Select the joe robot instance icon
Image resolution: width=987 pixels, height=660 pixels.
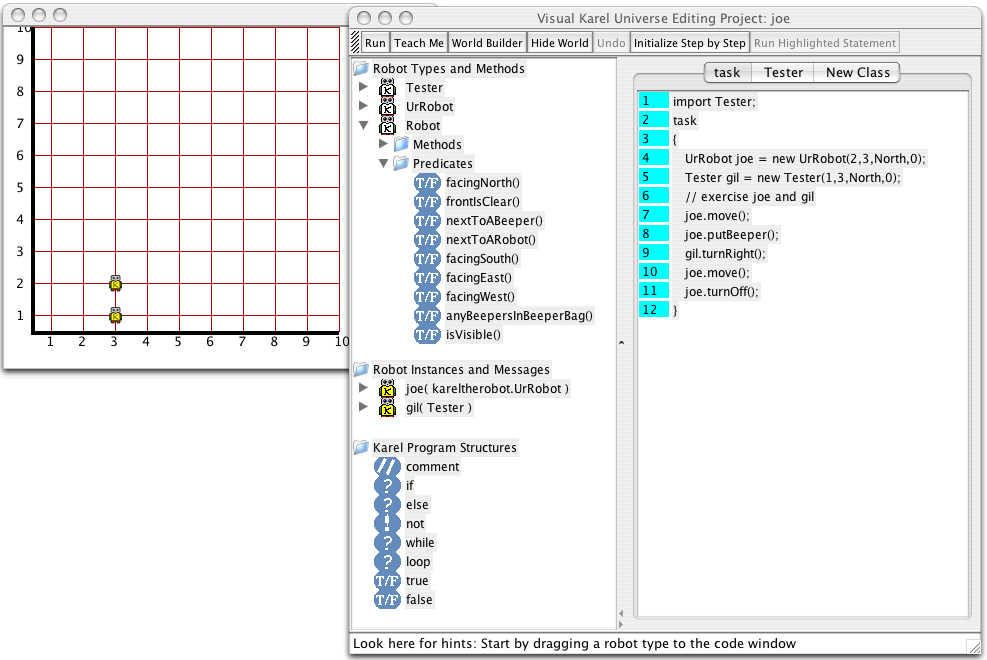coord(387,389)
